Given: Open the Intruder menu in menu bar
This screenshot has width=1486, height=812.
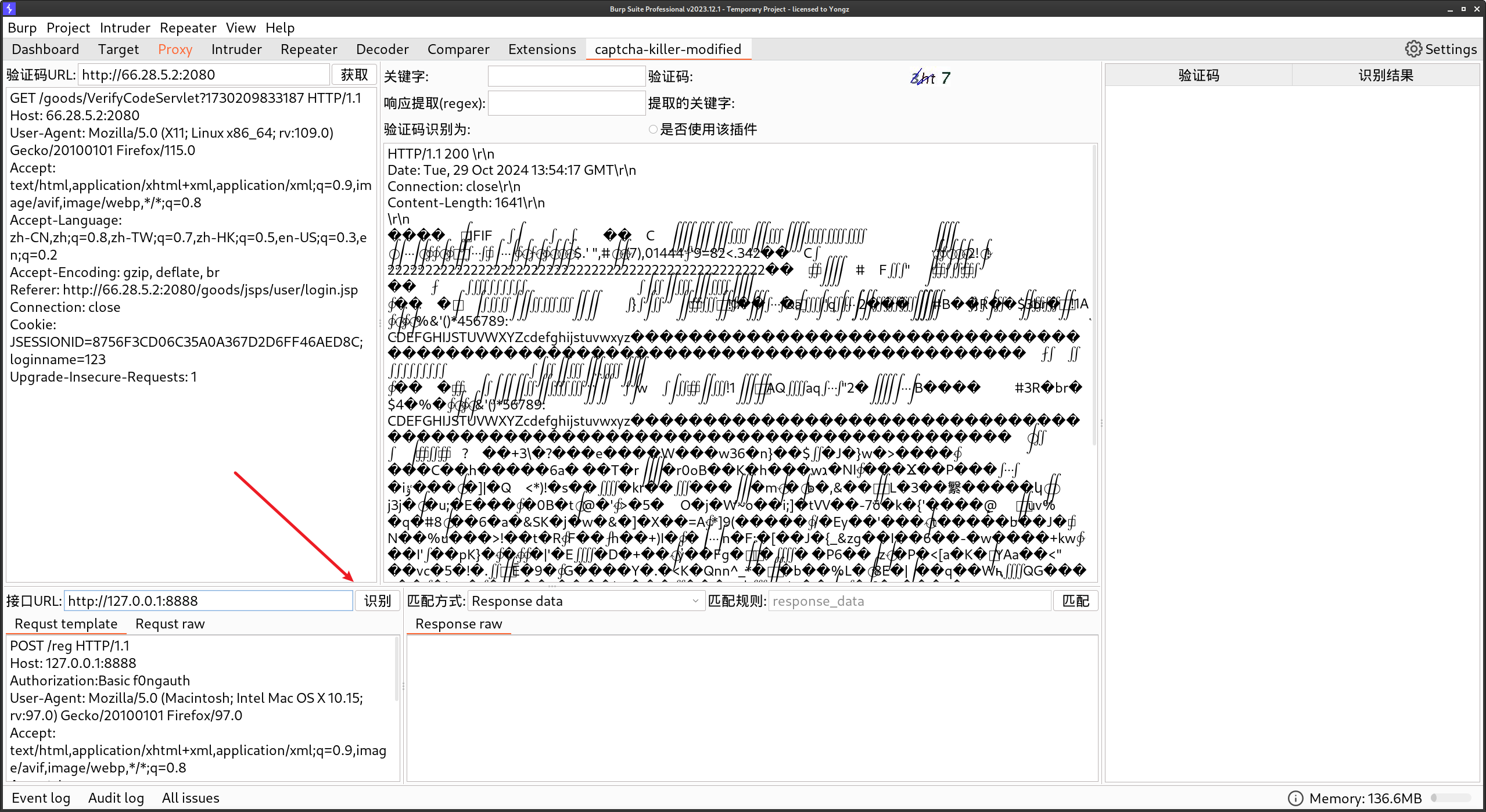Looking at the screenshot, I should tap(125, 28).
